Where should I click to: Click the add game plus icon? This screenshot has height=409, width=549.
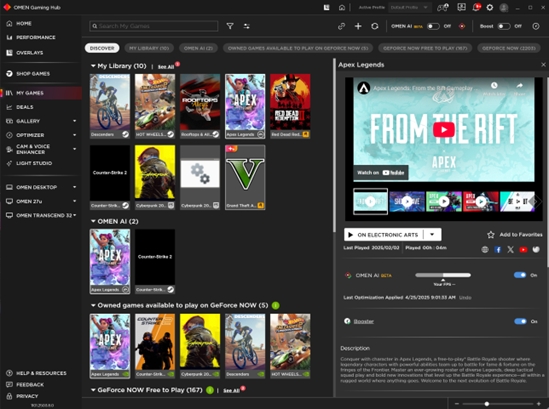point(358,26)
